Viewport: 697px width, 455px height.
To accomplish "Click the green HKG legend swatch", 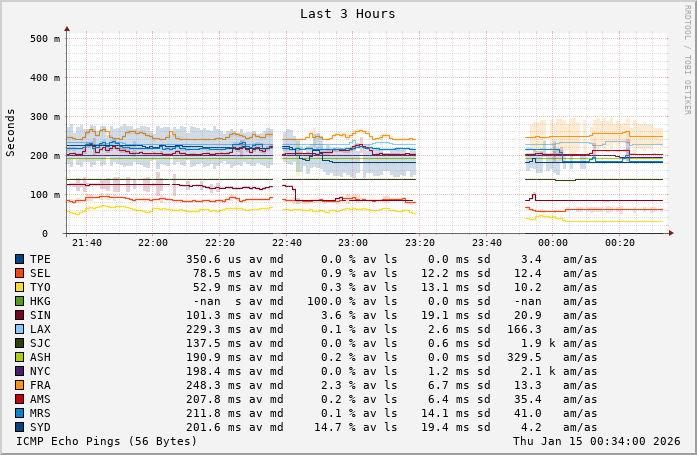I will click(19, 301).
